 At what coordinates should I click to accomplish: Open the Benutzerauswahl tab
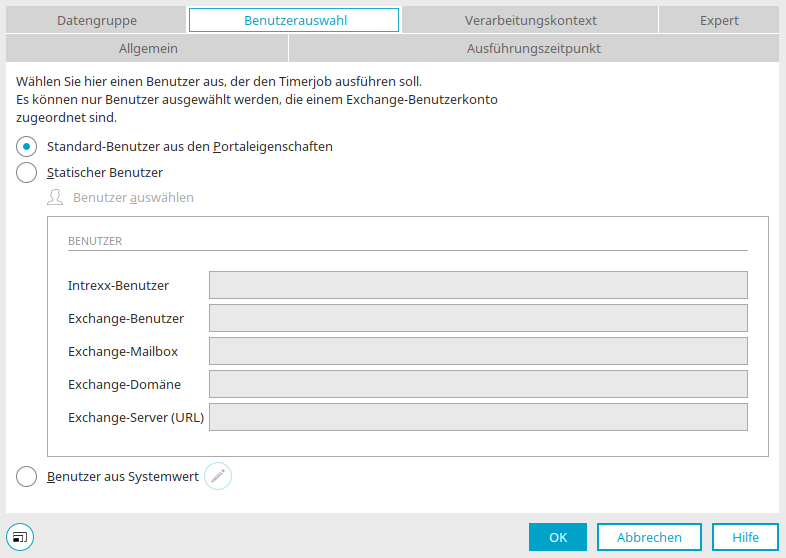[x=294, y=20]
